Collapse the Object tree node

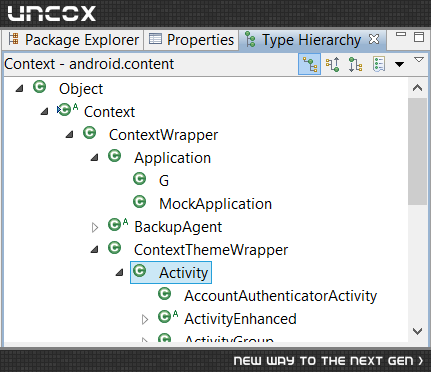coord(20,89)
